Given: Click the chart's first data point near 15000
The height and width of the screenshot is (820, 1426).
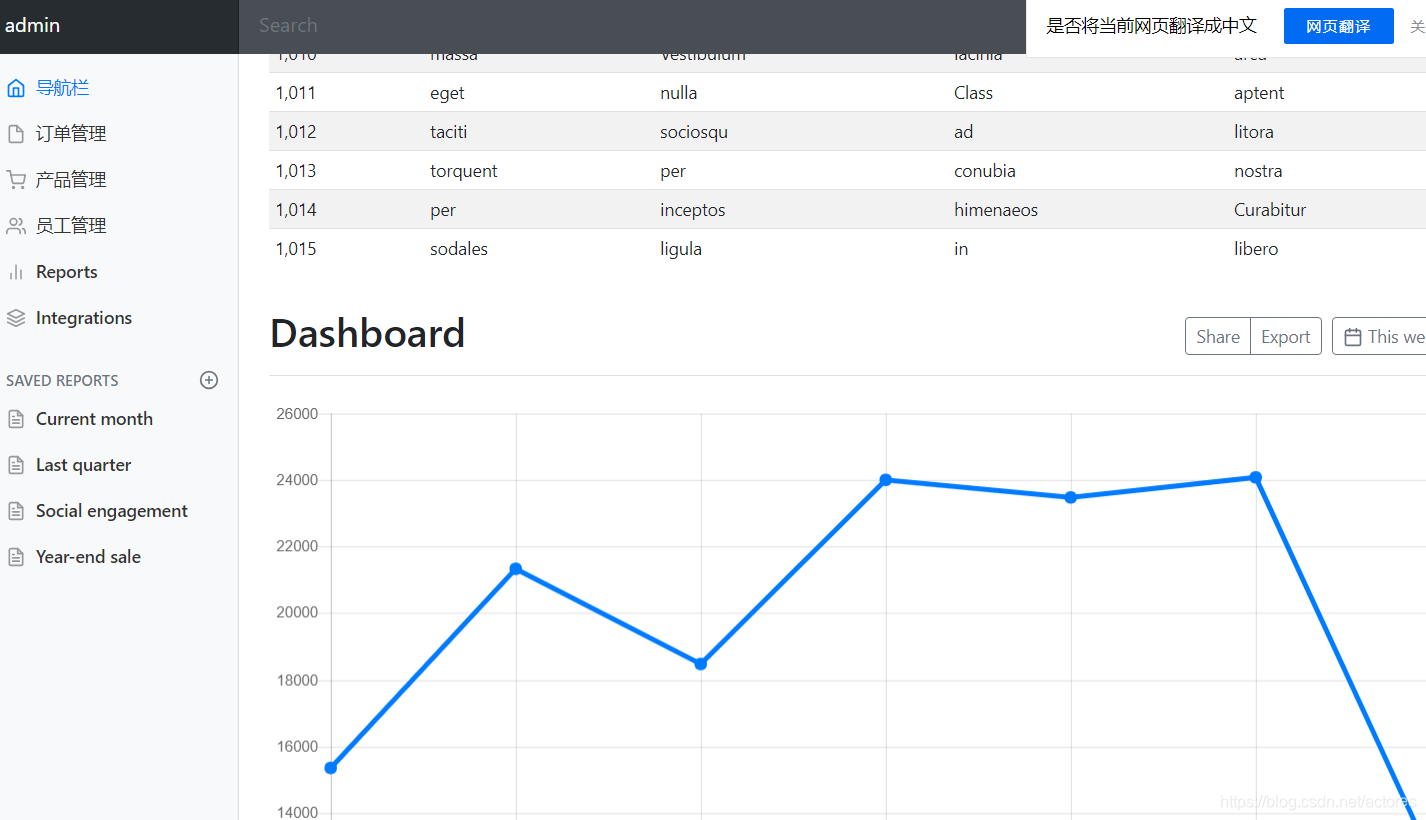Looking at the screenshot, I should 331,768.
